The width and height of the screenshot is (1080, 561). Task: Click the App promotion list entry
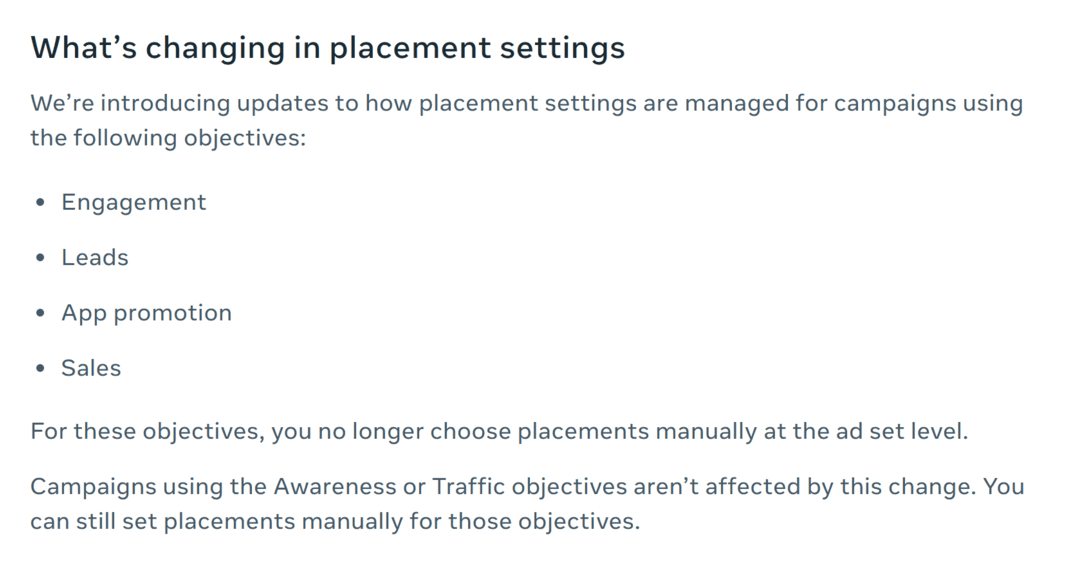coord(147,314)
